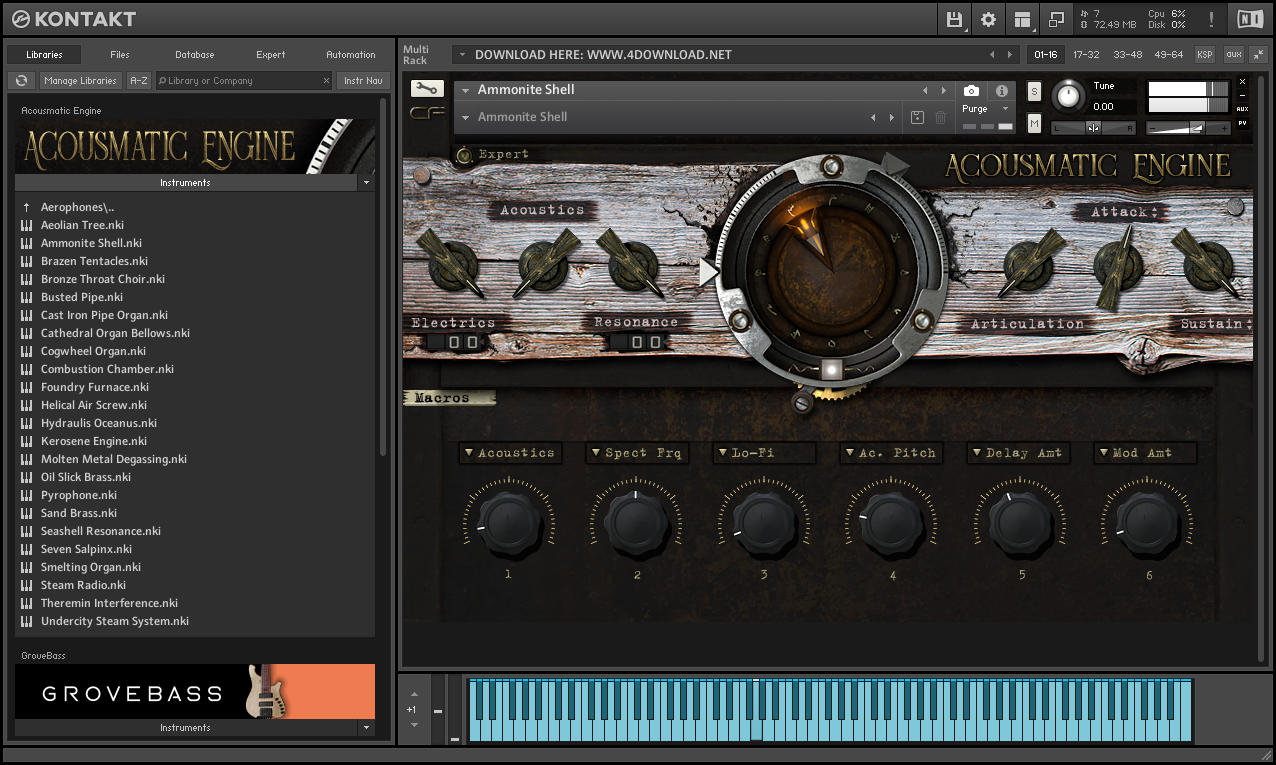Toggle the AUX sends button on instrument
This screenshot has height=765, width=1276.
point(1243,109)
